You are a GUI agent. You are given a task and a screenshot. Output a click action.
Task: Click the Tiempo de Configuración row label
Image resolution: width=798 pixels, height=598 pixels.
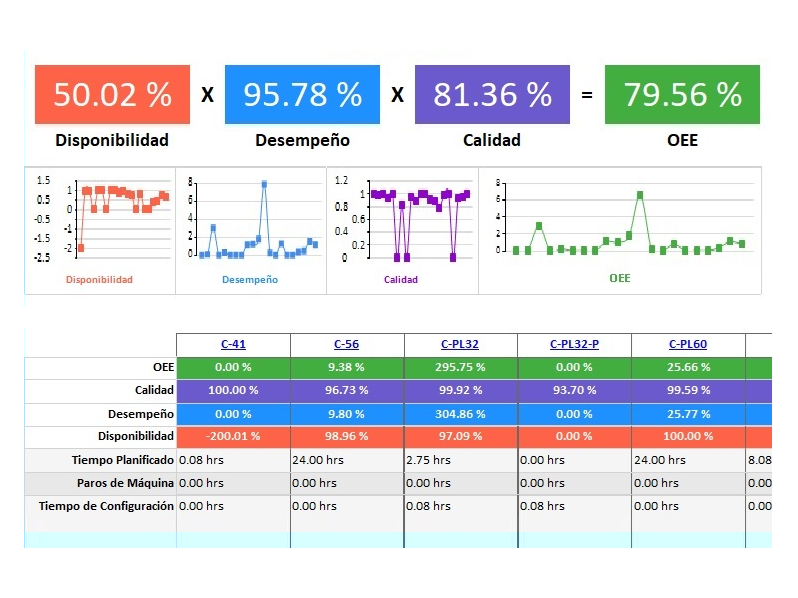[106, 506]
